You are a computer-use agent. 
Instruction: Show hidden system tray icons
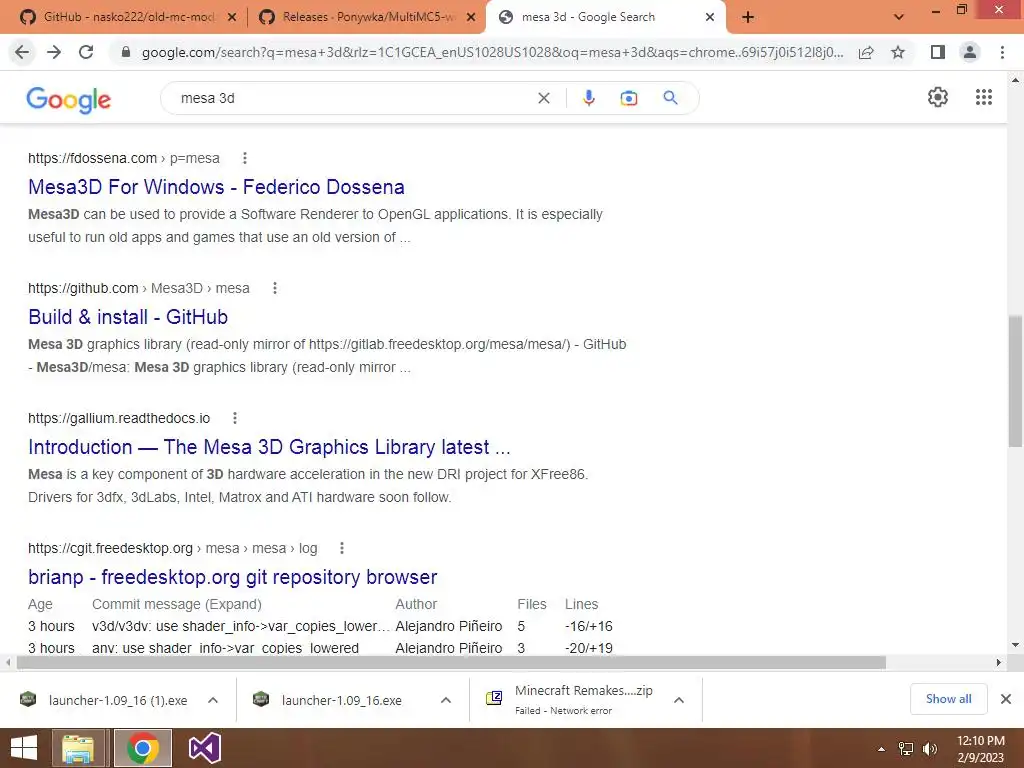pyautogui.click(x=881, y=749)
